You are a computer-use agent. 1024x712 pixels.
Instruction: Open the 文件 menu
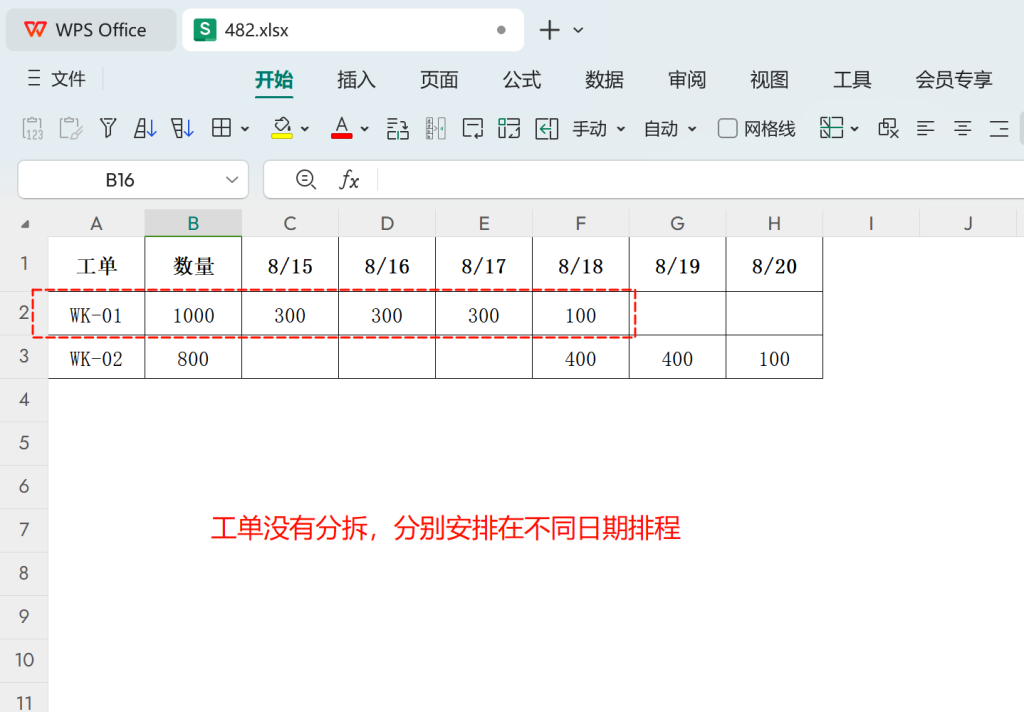57,79
